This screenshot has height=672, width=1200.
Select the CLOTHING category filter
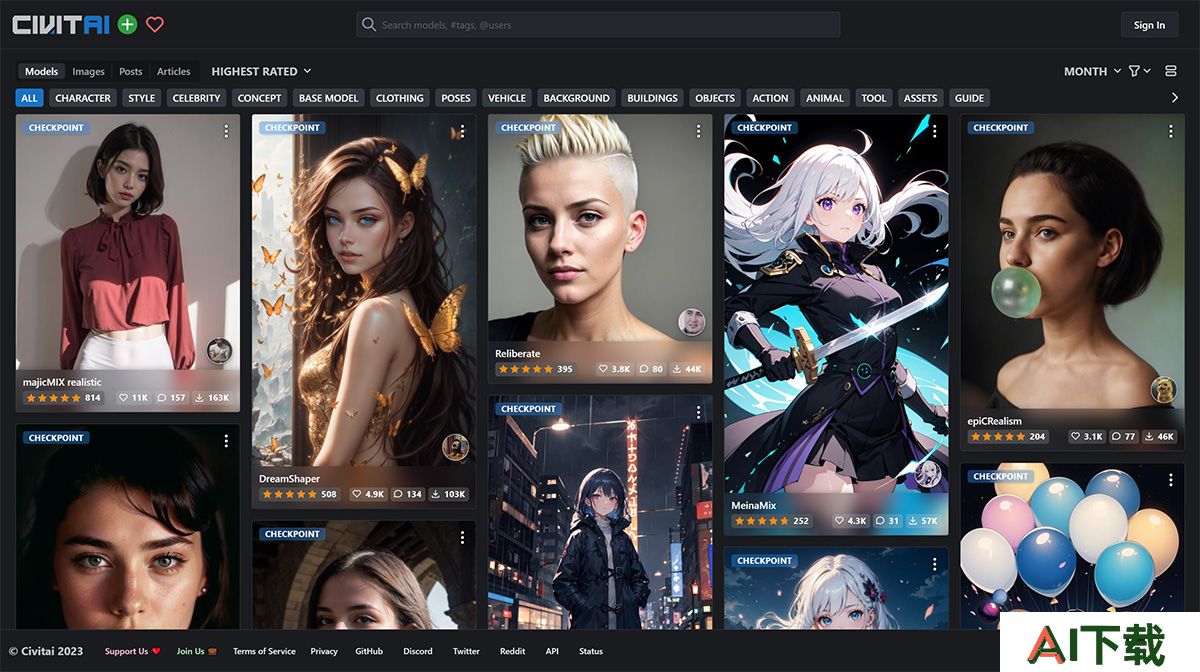click(x=400, y=98)
